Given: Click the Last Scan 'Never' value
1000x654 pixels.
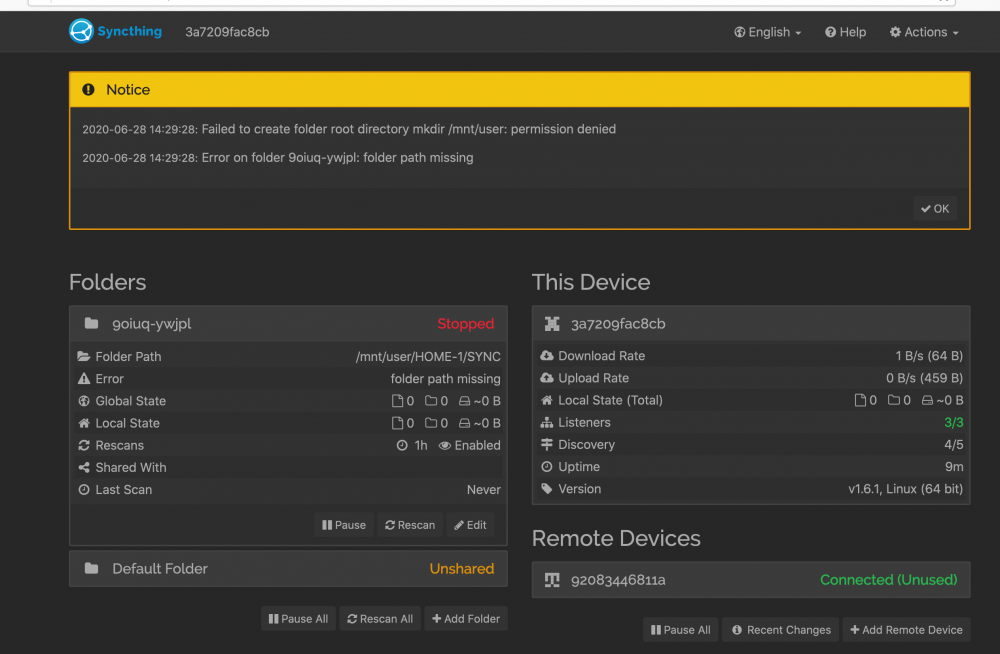Looking at the screenshot, I should 483,489.
